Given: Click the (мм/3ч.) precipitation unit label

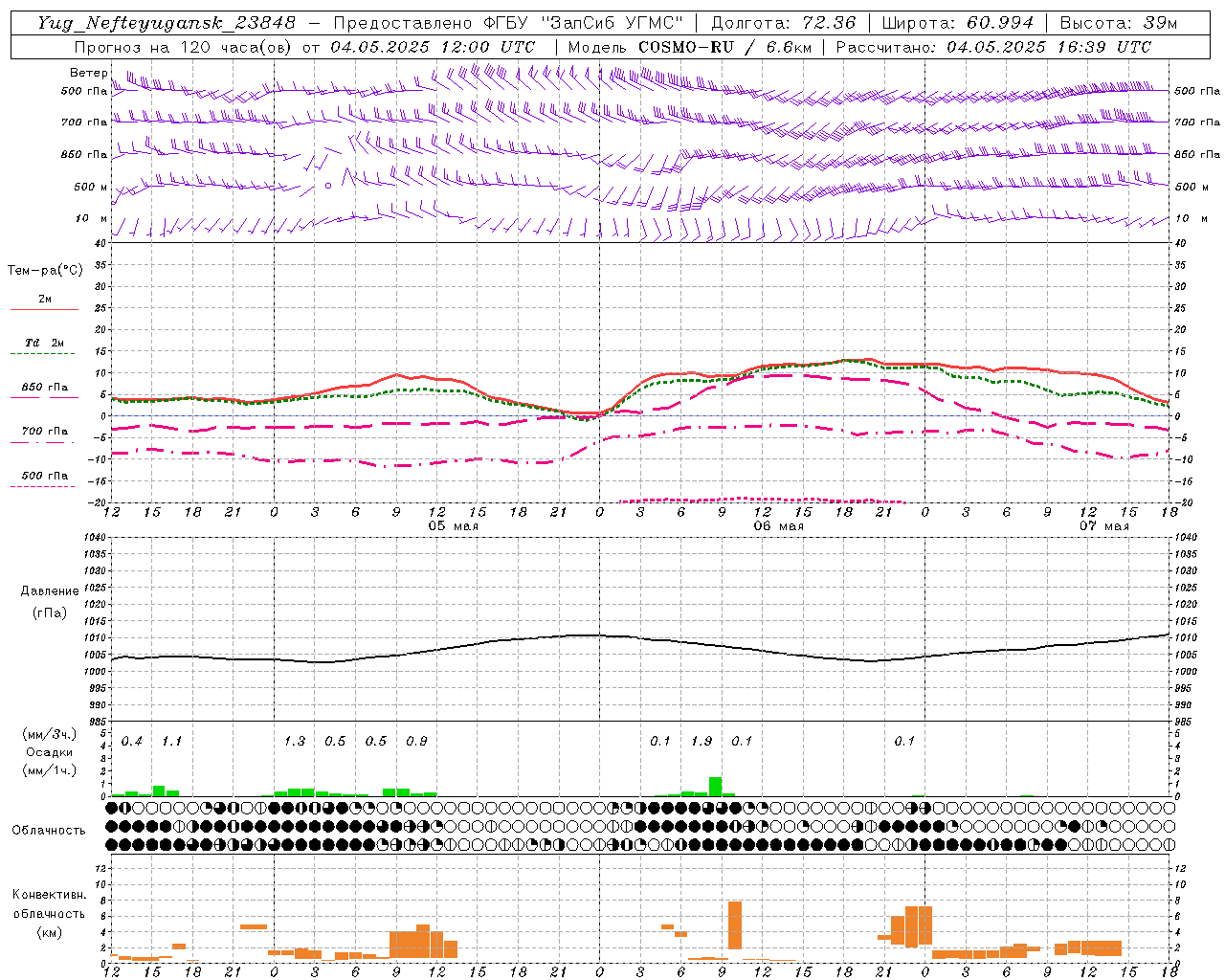Looking at the screenshot, I should [51, 734].
